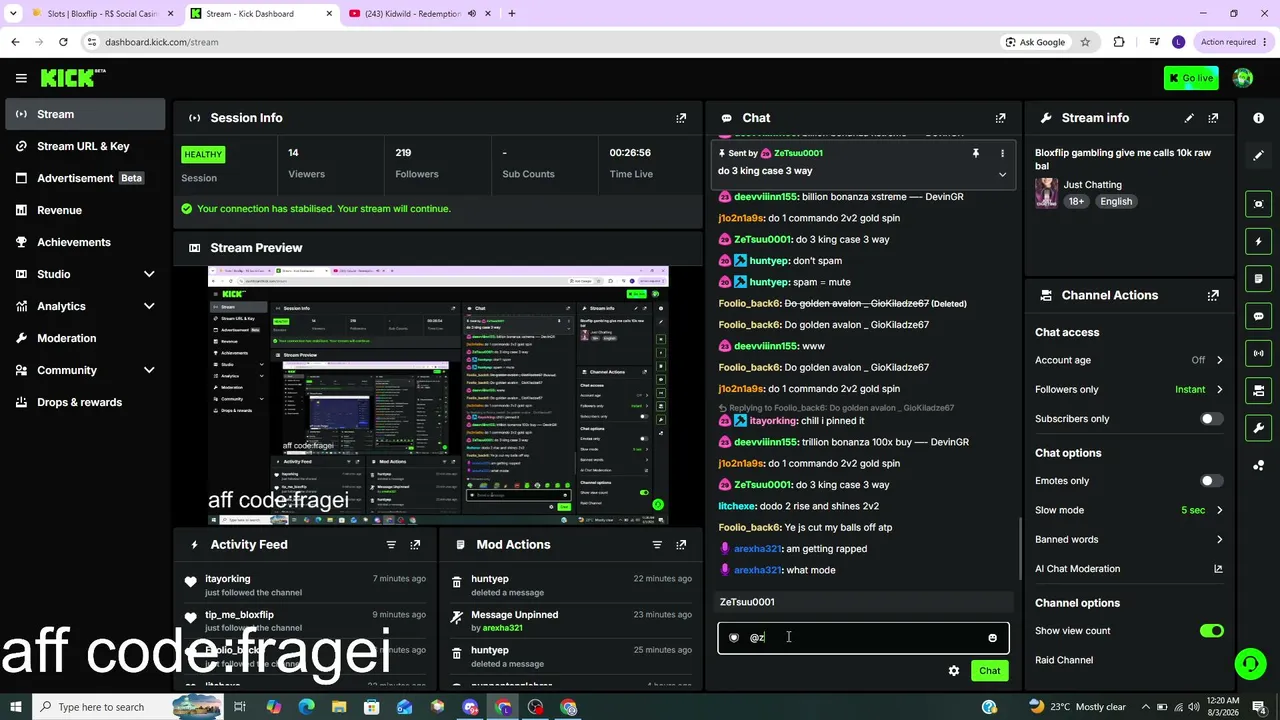Toggle Subscribers only chat
This screenshot has width=1280, height=720.
click(x=1211, y=419)
